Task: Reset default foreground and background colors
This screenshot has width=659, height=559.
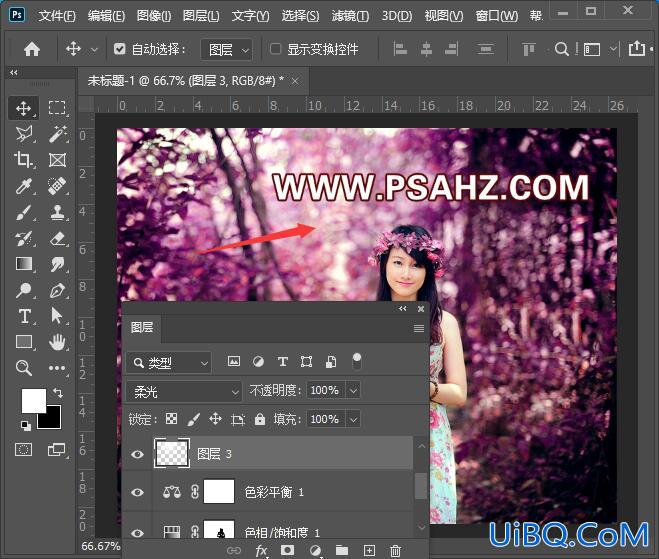Action: click(x=26, y=426)
